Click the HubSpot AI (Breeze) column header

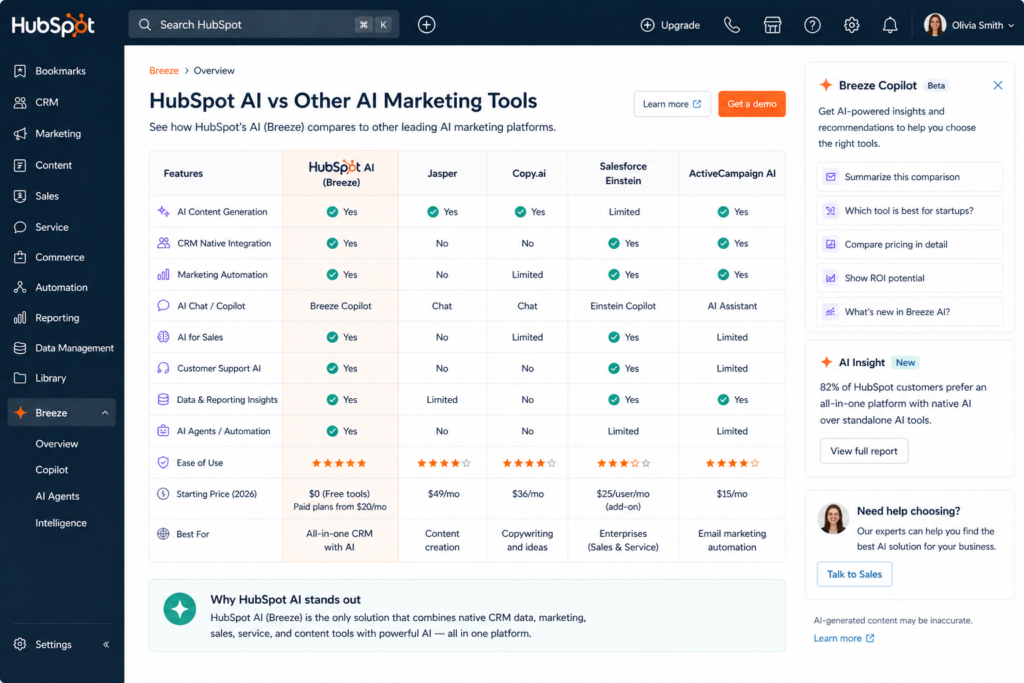pyautogui.click(x=341, y=174)
